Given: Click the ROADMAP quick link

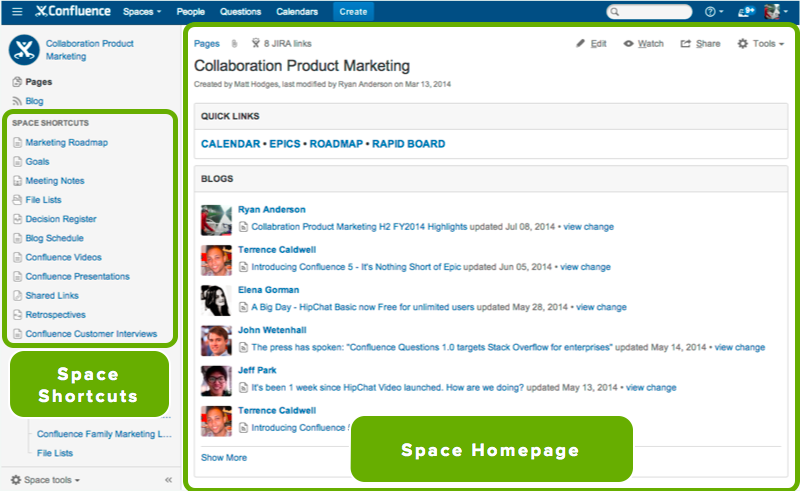Looking at the screenshot, I should point(336,144).
